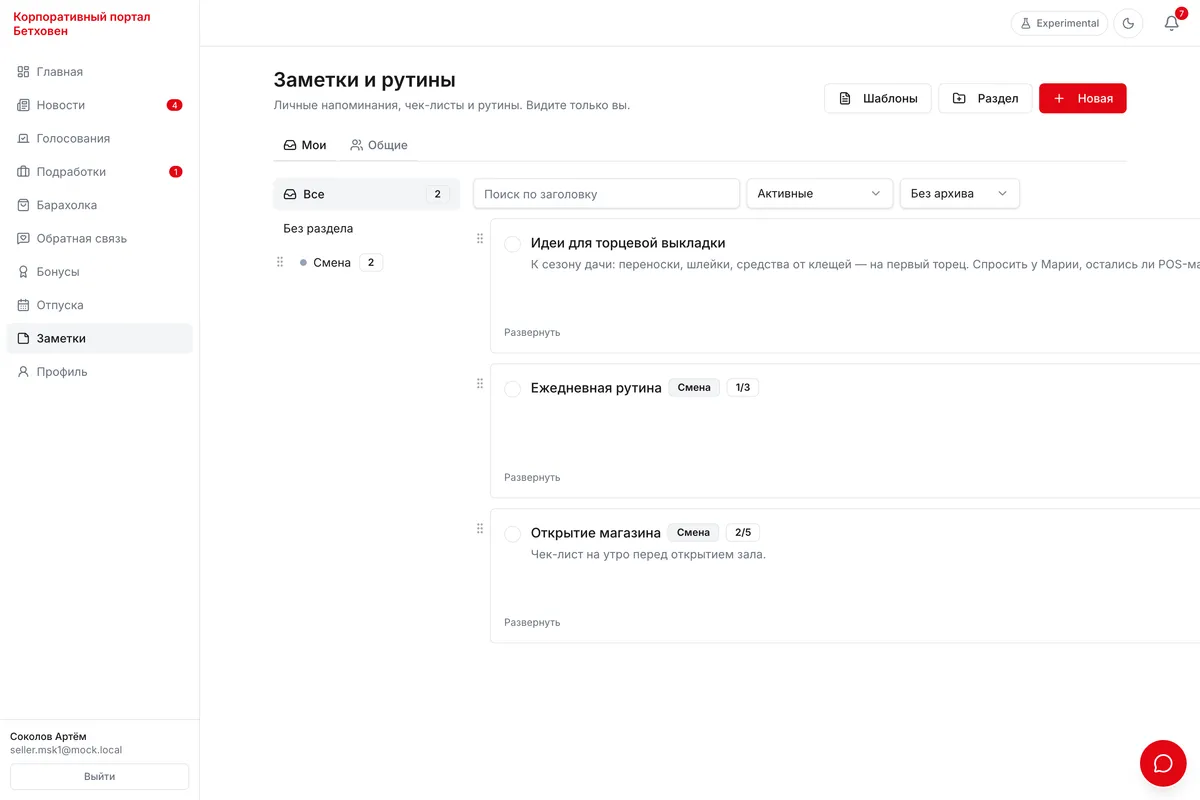Viewport: 1200px width, 800px height.
Task: Toggle dark mode moon icon
Action: pyautogui.click(x=1128, y=23)
